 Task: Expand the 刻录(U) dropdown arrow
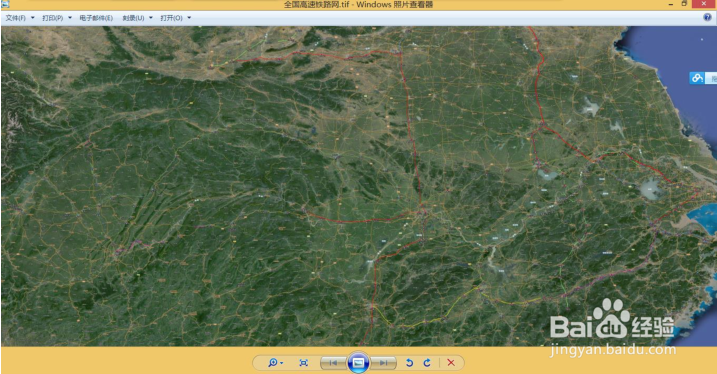[151, 18]
